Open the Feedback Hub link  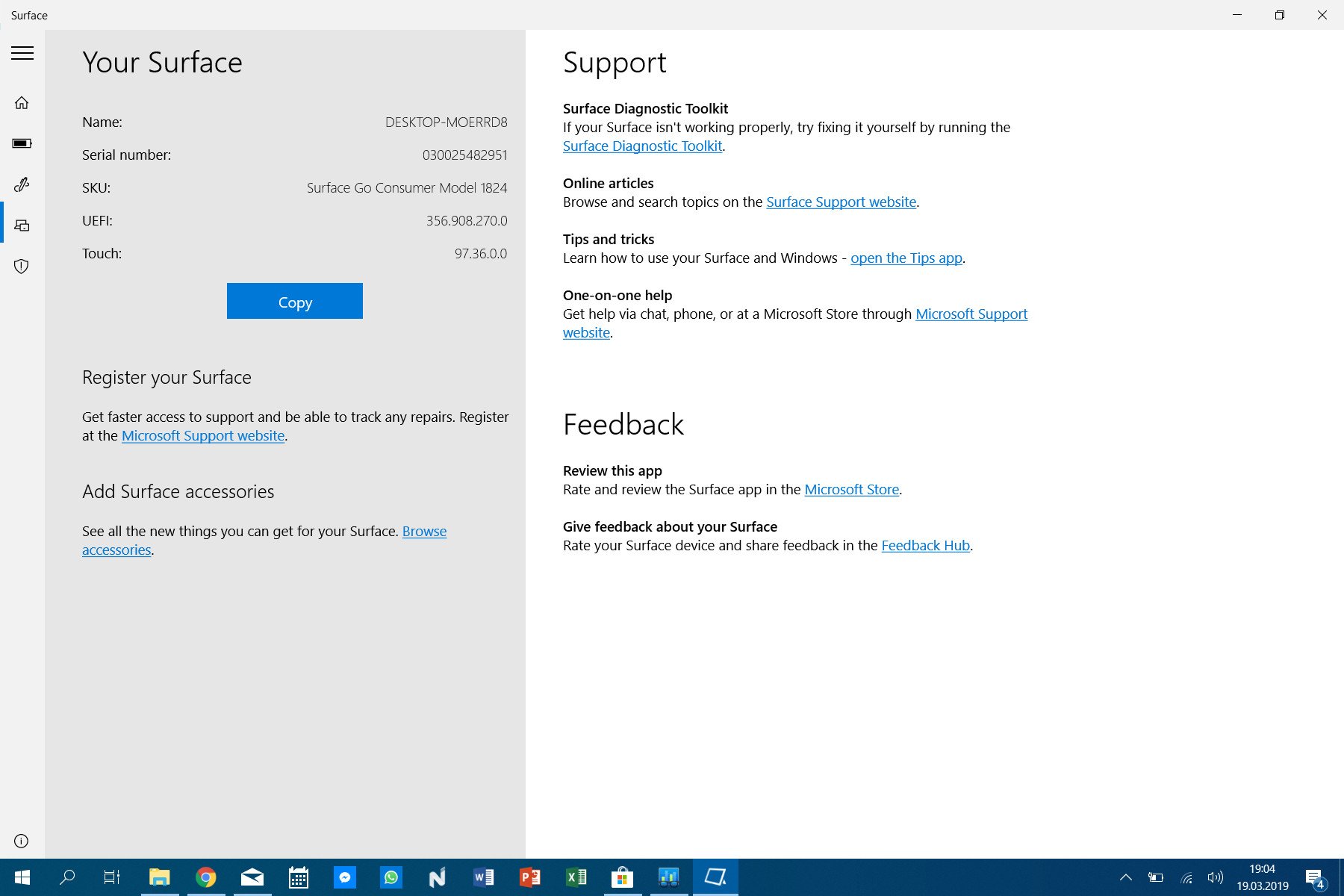[926, 546]
